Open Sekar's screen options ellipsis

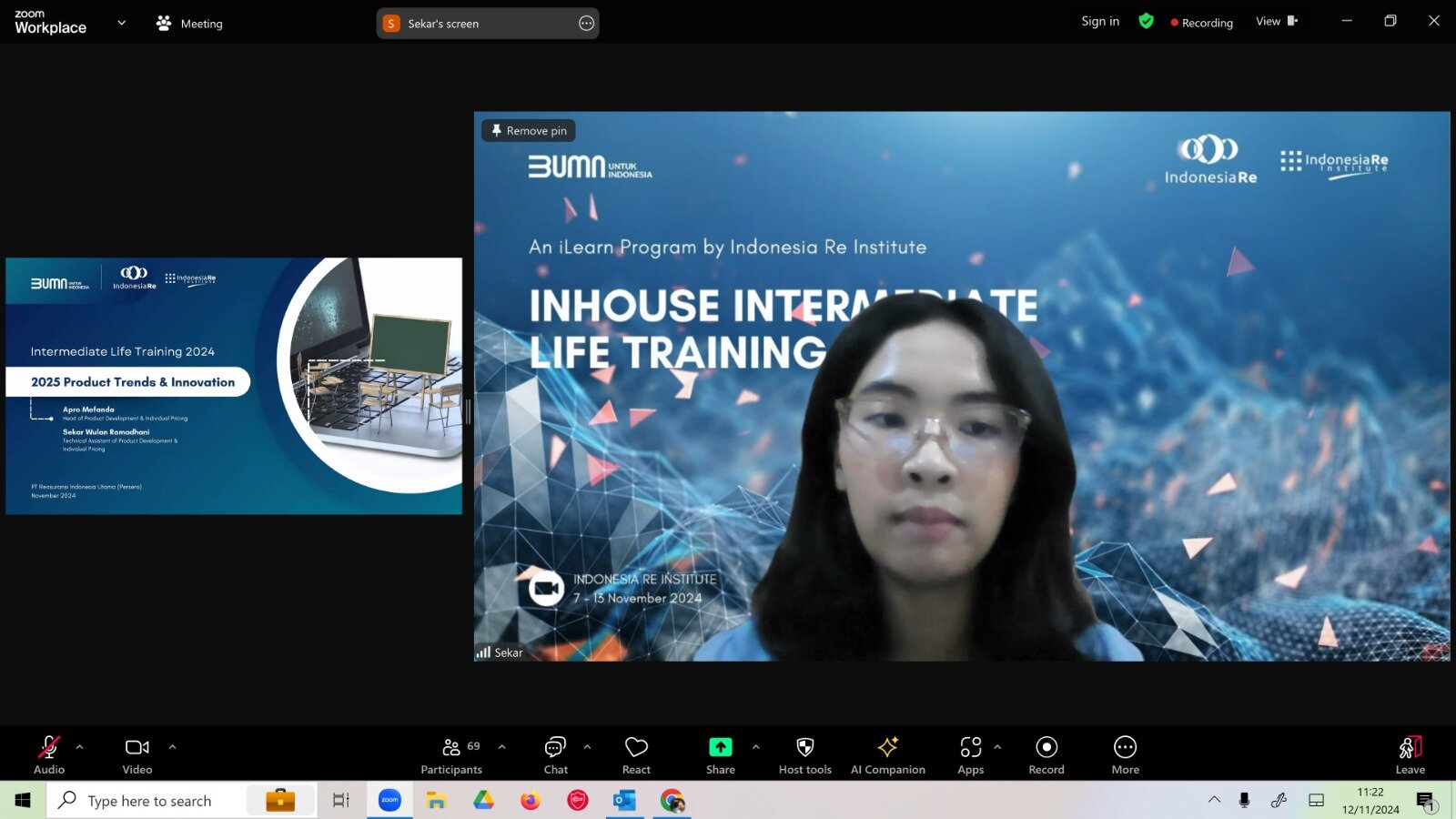pyautogui.click(x=586, y=24)
